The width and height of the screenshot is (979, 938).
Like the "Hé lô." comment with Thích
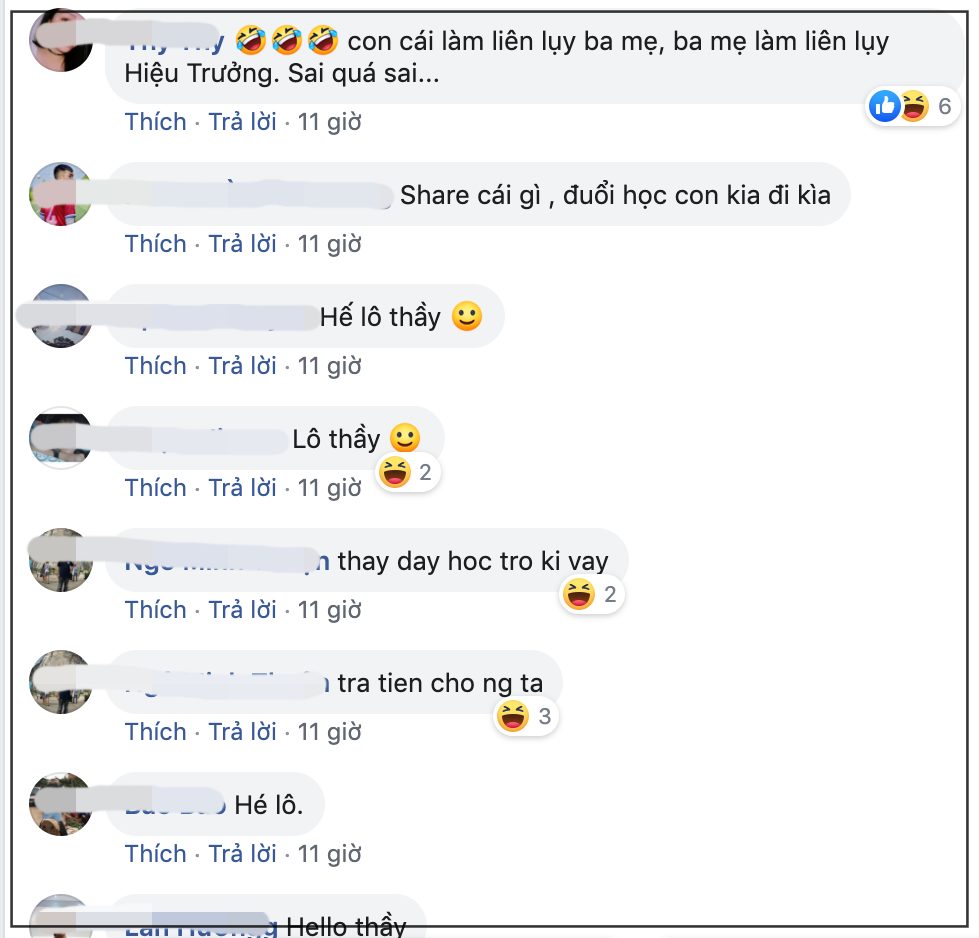(x=156, y=854)
